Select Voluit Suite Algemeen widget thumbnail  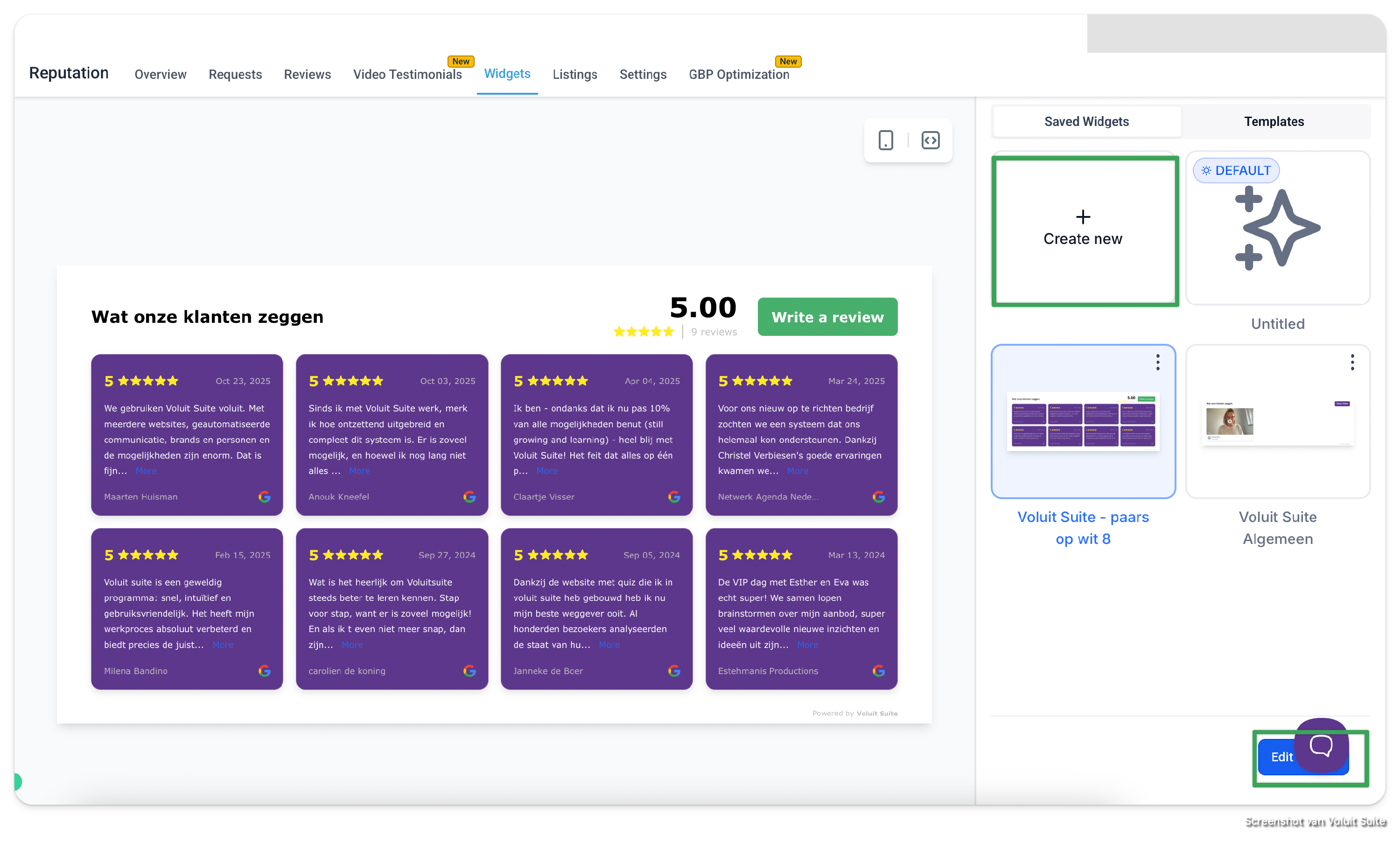point(1277,422)
